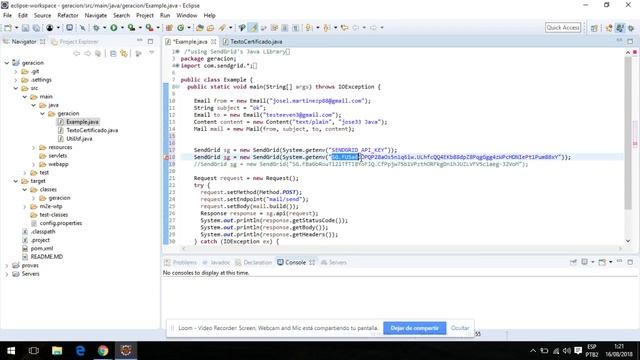The image size is (640, 360).
Task: Click Collapse All in Navigator panel
Action: [113, 53]
